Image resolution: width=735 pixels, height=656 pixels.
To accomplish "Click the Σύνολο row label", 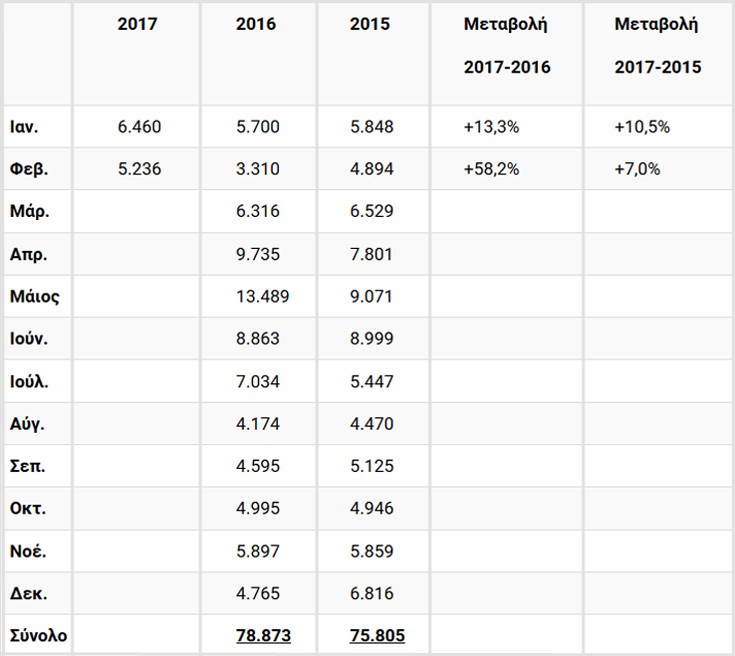I will (37, 635).
